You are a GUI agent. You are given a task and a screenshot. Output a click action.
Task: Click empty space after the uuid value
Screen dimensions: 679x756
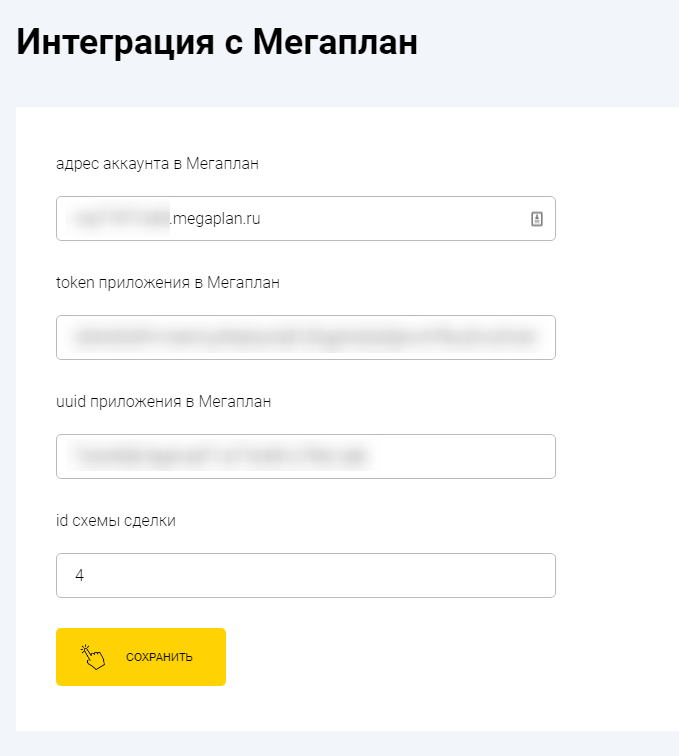click(x=460, y=456)
